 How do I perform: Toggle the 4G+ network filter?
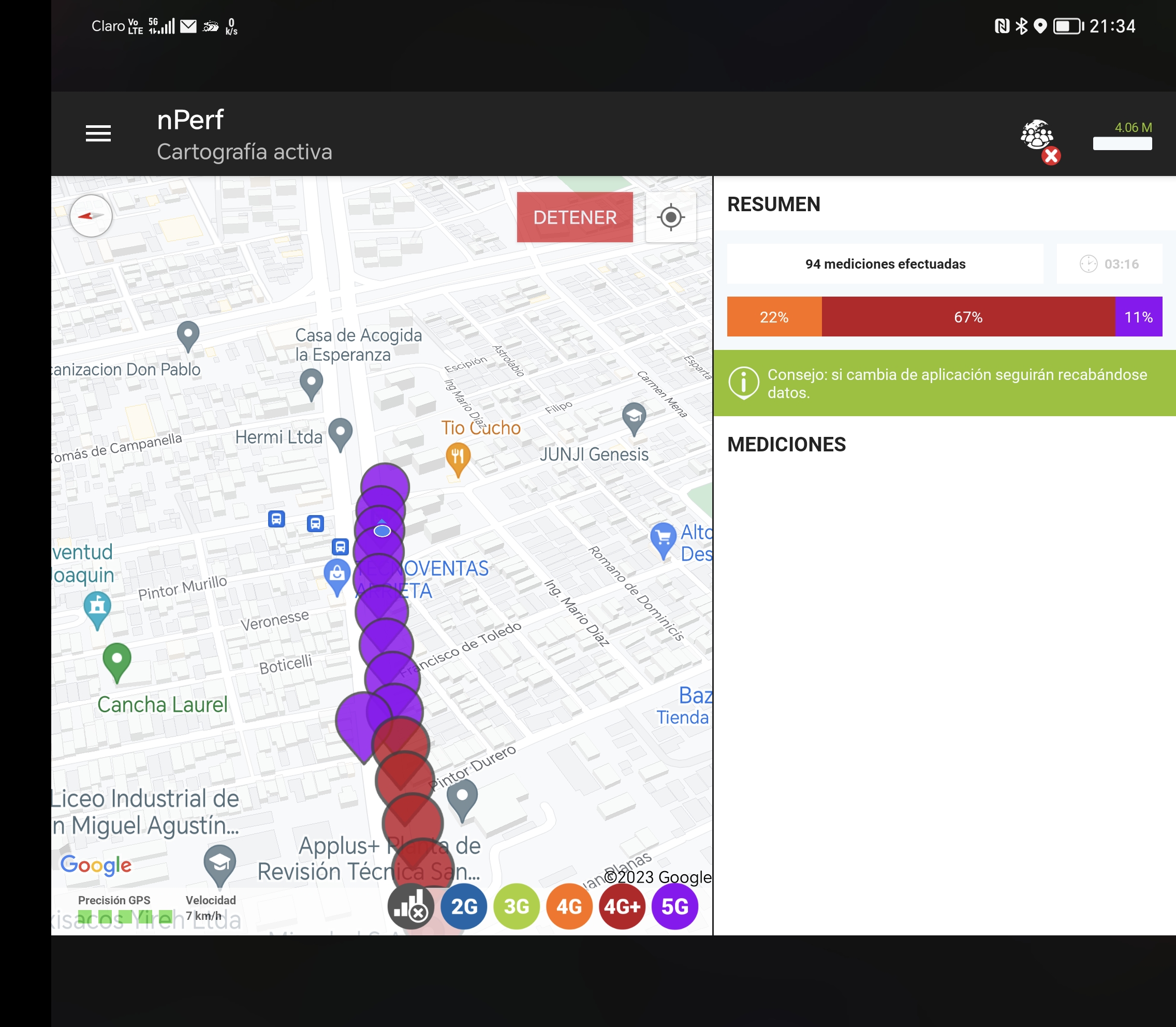click(x=622, y=907)
